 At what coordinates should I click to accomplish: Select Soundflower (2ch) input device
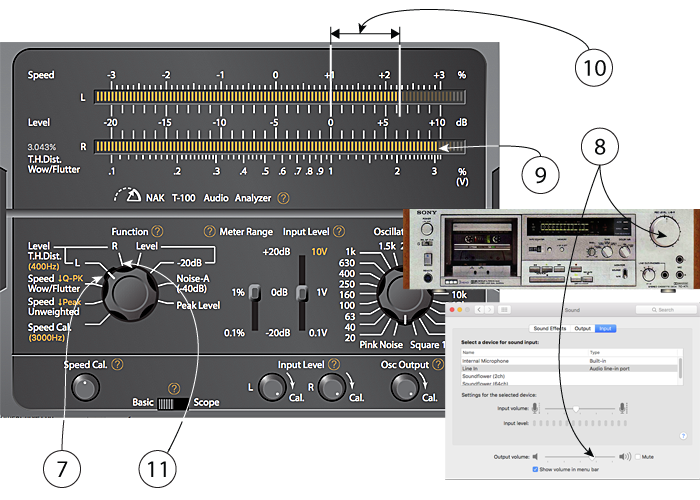pyautogui.click(x=570, y=376)
